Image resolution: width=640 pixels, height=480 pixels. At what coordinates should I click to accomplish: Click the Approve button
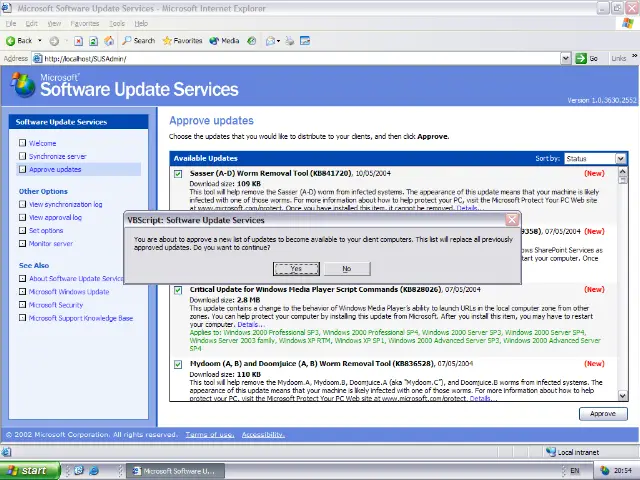pyautogui.click(x=603, y=413)
